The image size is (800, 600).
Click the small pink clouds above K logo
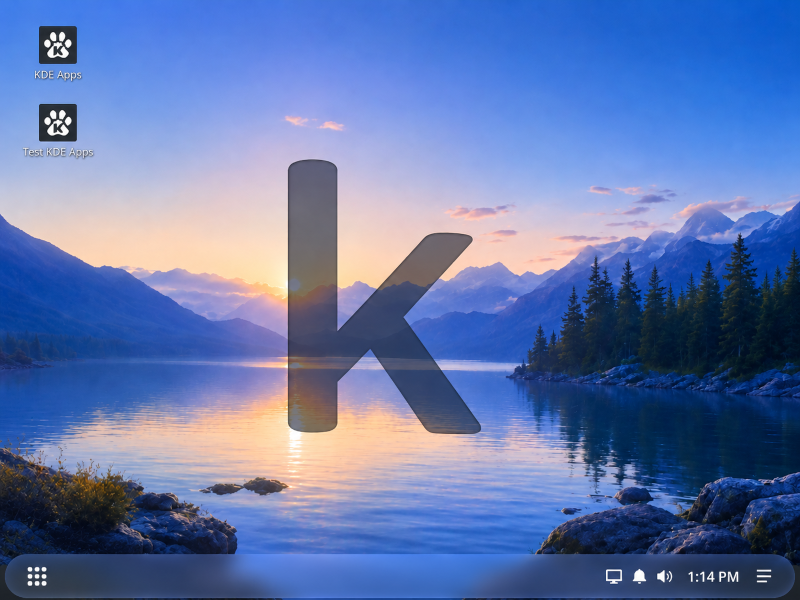(314, 122)
